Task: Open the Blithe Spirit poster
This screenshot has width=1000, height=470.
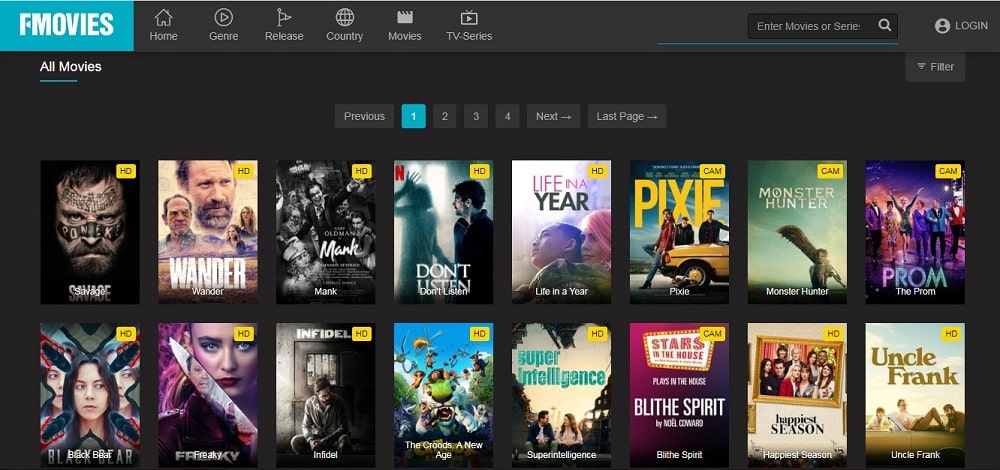Action: [679, 395]
